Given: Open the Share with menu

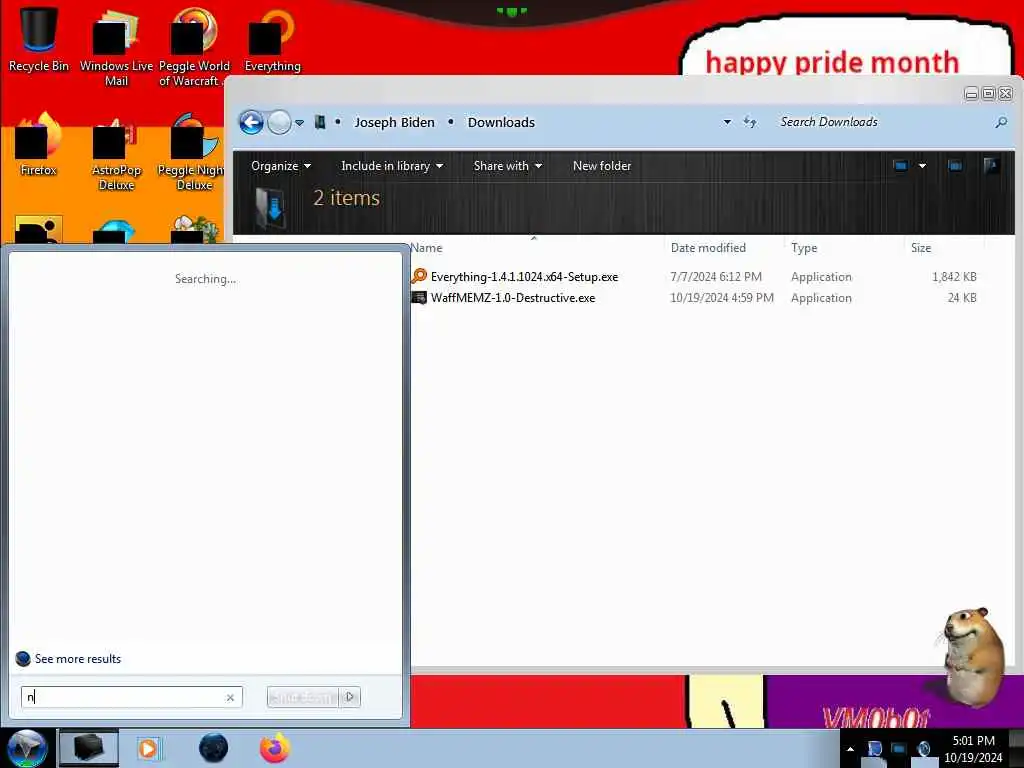Looking at the screenshot, I should pos(507,166).
